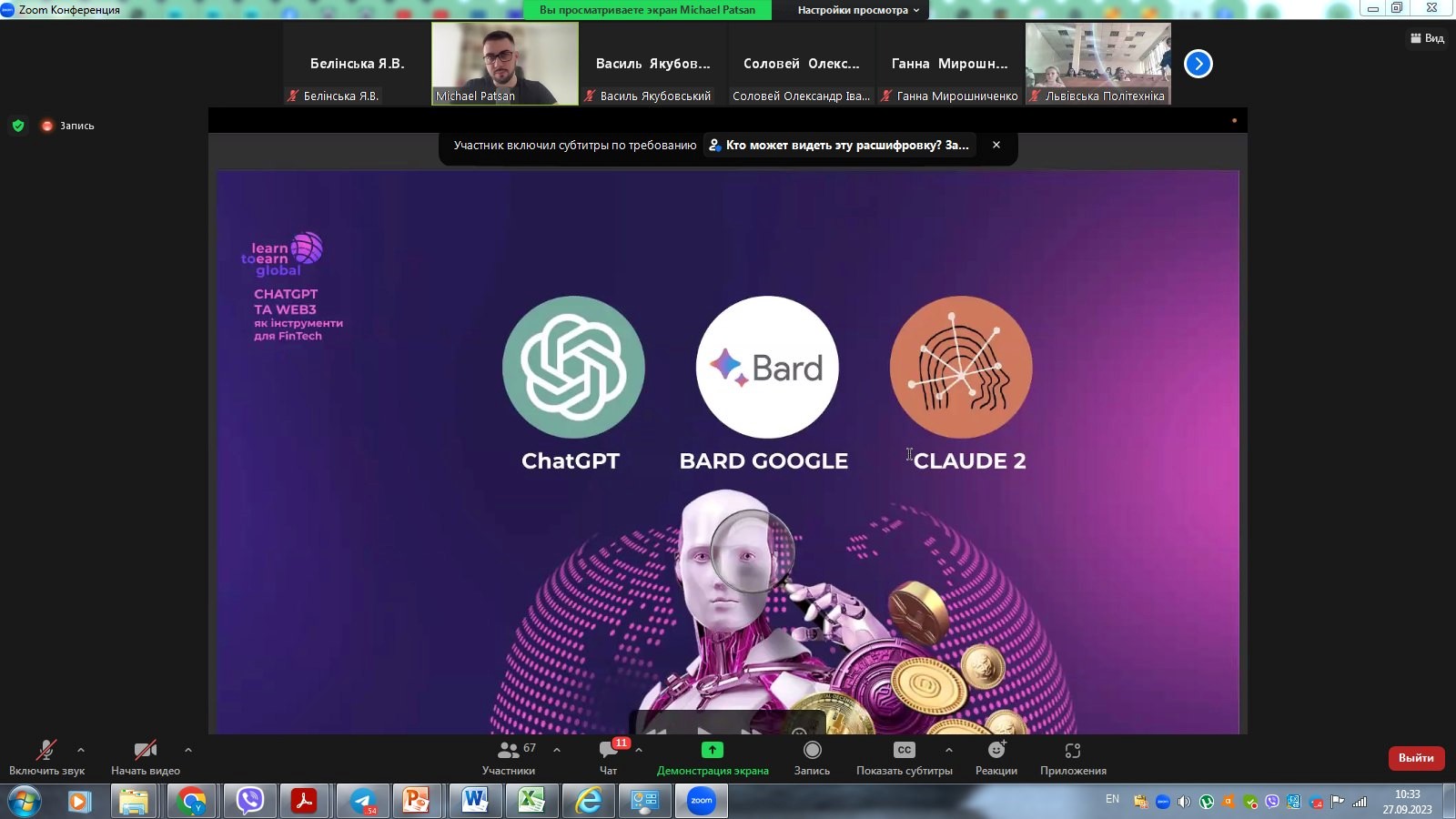Select Львівська Політехніка video tile
Image resolution: width=1456 pixels, height=819 pixels.
click(x=1098, y=64)
